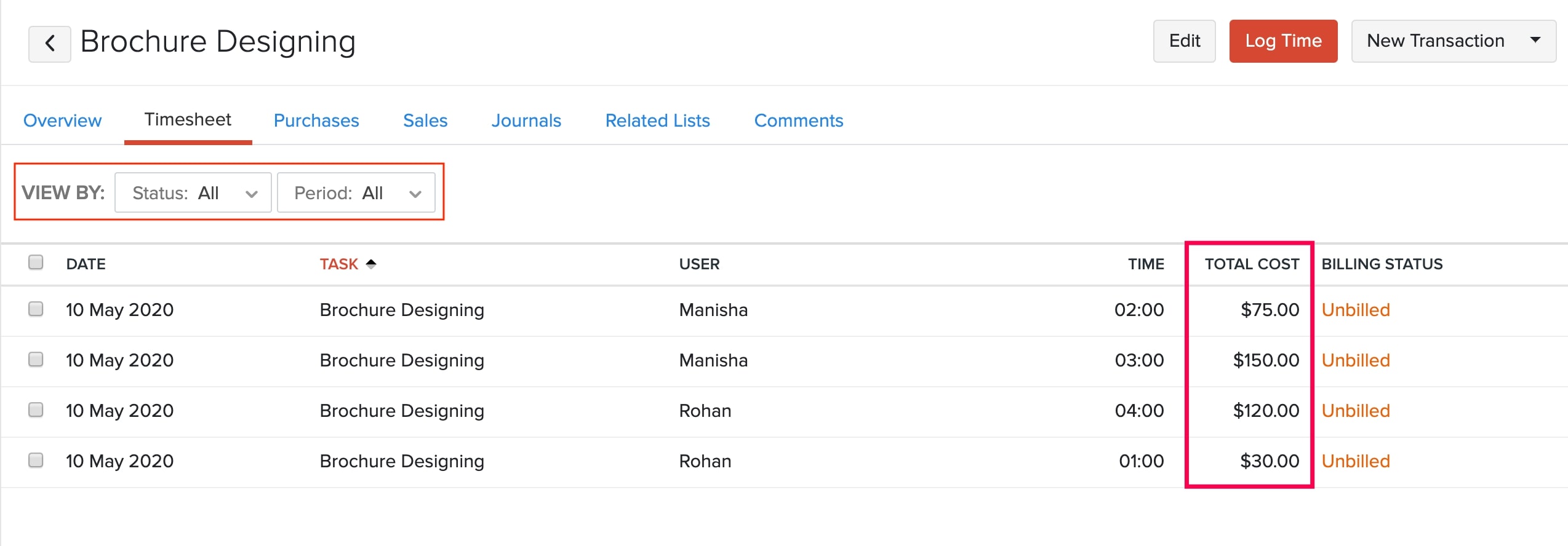Go to the Journals tab
This screenshot has width=1568, height=546.
click(x=526, y=121)
